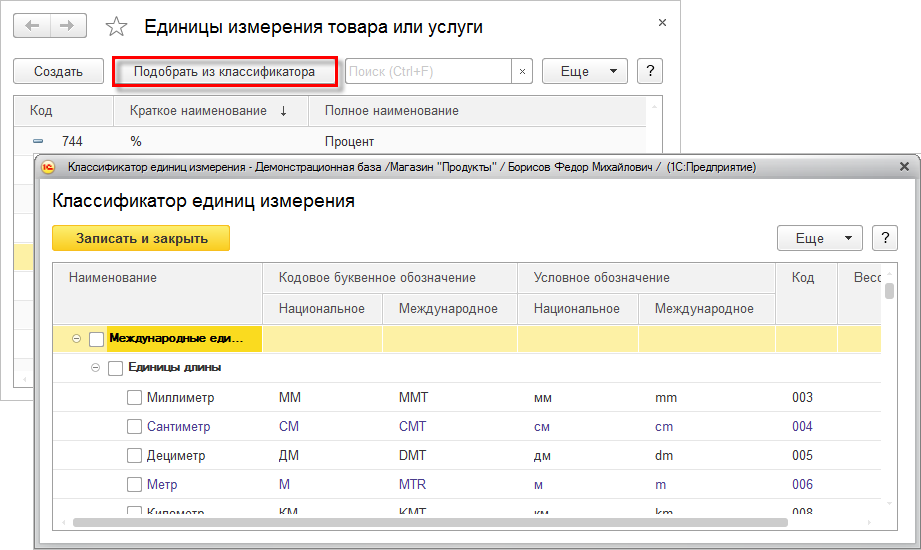The height and width of the screenshot is (550, 921).
Task: Click the Подобрать из классификатора button
Action: 224,72
